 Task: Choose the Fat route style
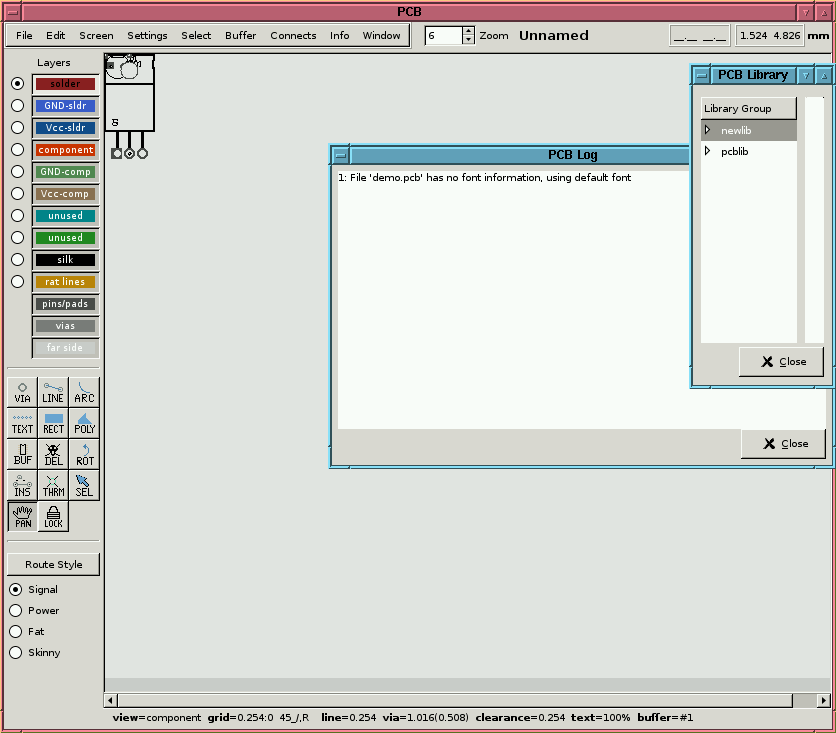pyautogui.click(x=15, y=632)
